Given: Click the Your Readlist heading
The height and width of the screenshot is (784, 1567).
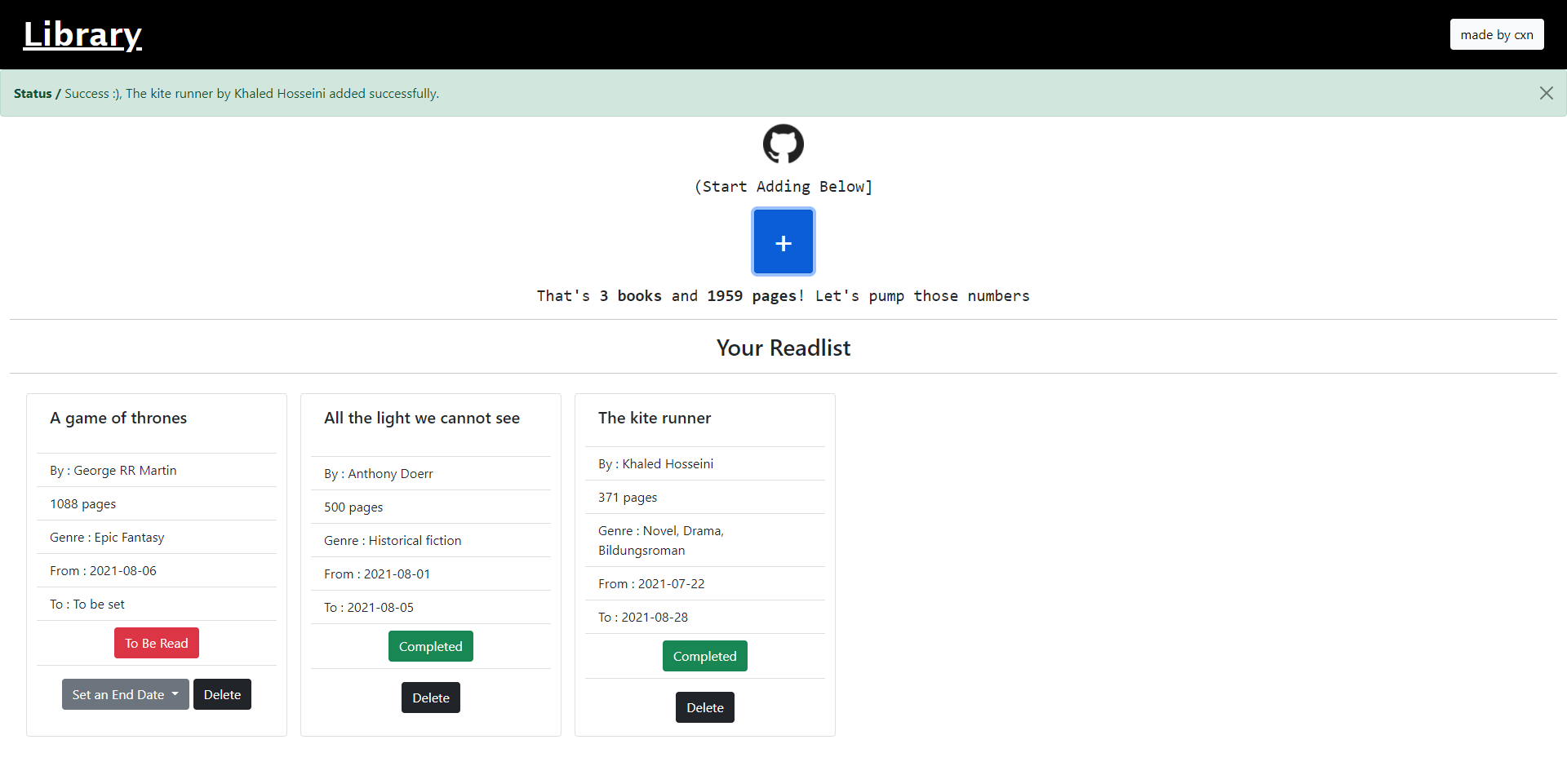Looking at the screenshot, I should [783, 348].
